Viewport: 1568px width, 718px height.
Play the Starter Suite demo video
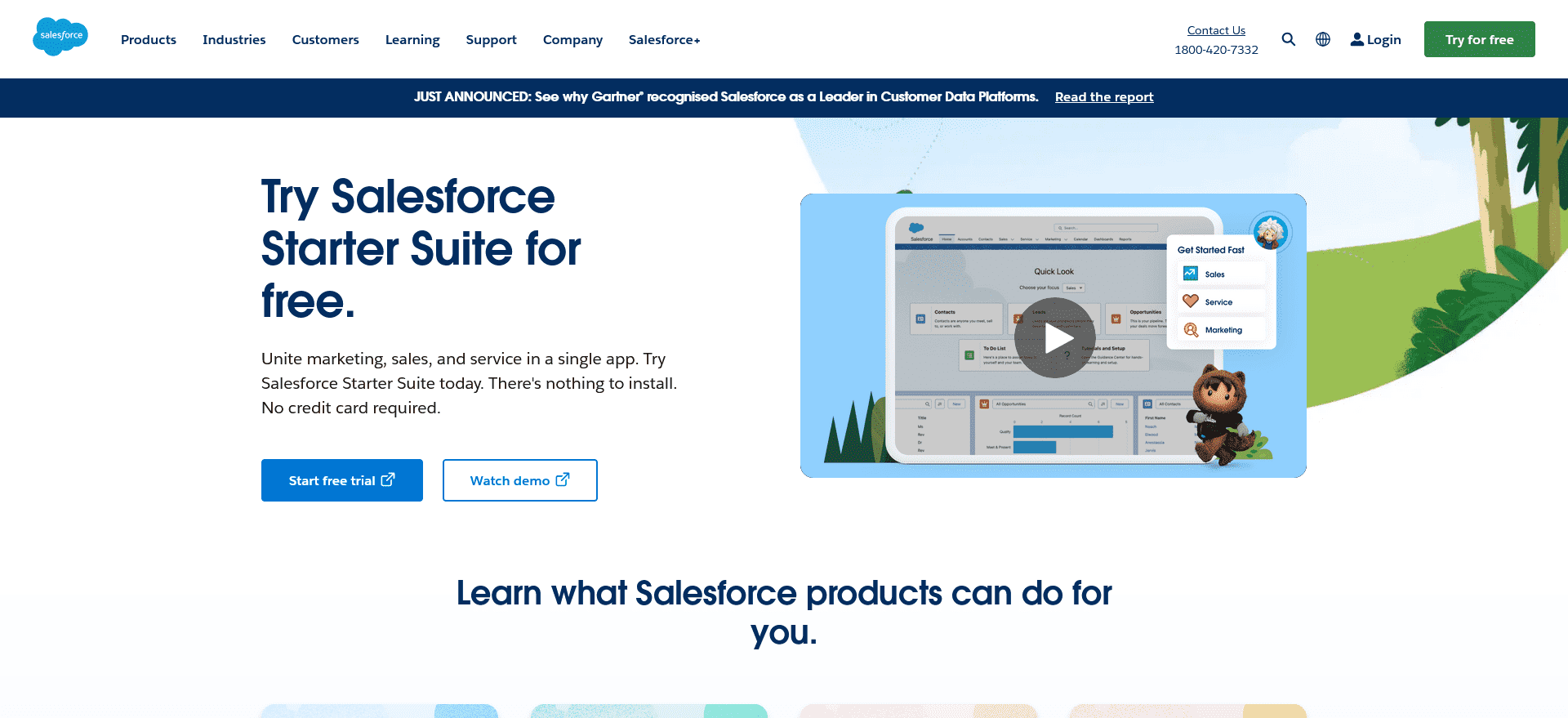pyautogui.click(x=1055, y=337)
